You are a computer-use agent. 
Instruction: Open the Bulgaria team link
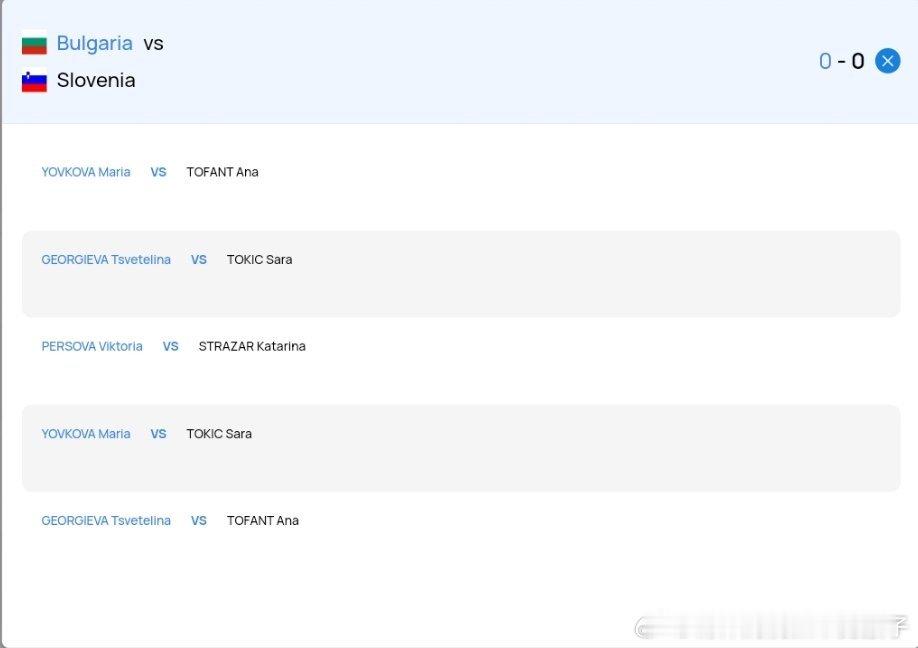pos(95,43)
